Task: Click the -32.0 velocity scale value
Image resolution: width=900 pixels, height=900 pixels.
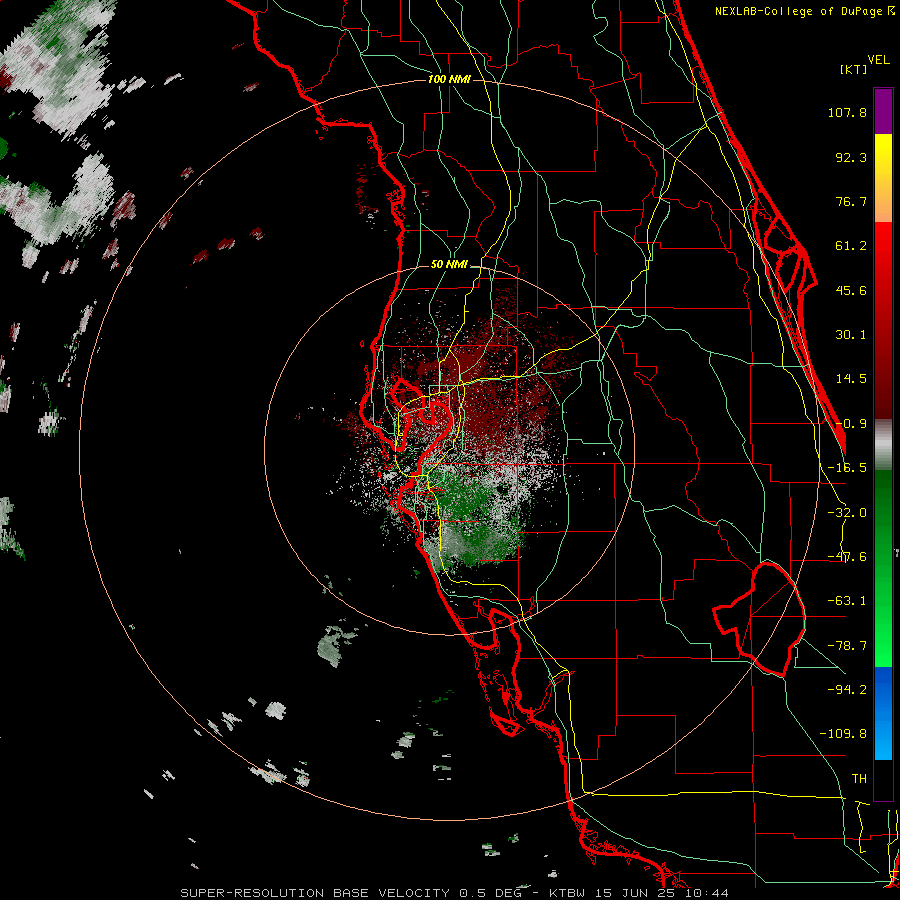Action: pyautogui.click(x=847, y=513)
